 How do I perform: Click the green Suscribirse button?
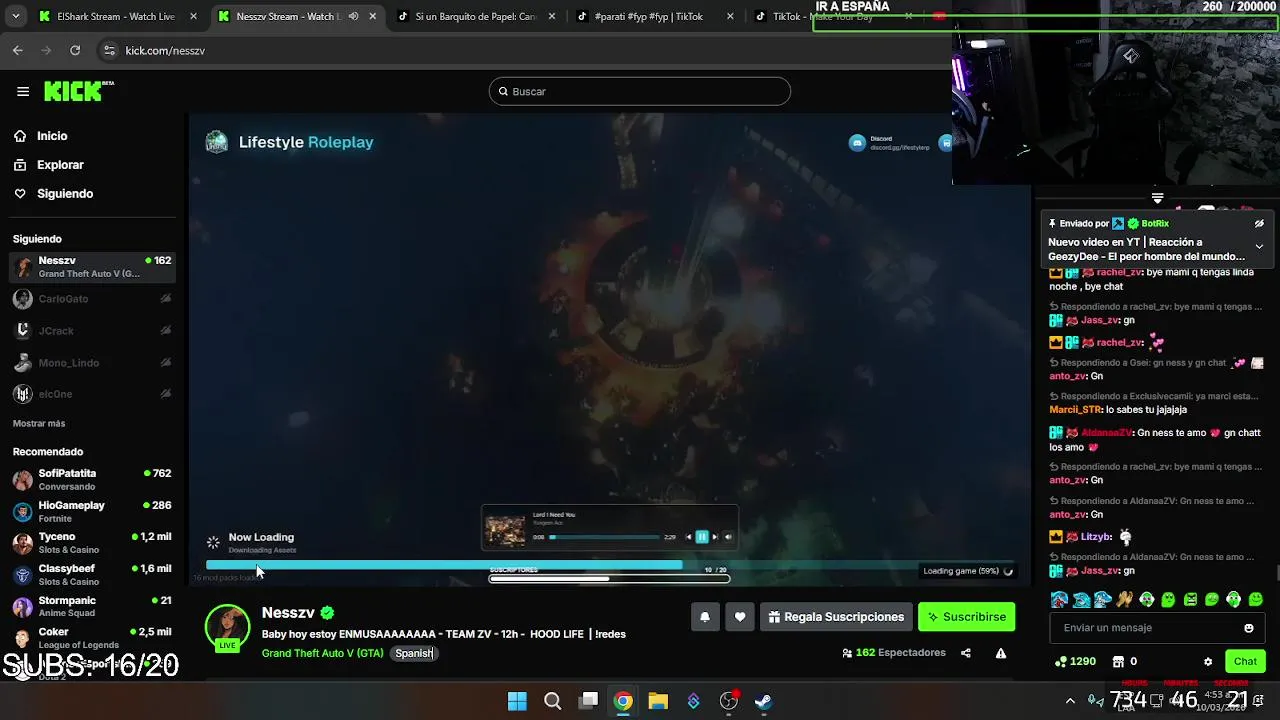pyautogui.click(x=967, y=617)
